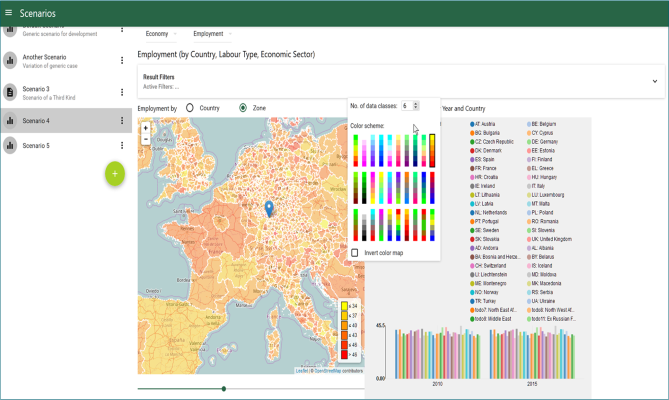Toggle the PL: Poland legend entry
This screenshot has height=400, width=669.
(x=540, y=212)
